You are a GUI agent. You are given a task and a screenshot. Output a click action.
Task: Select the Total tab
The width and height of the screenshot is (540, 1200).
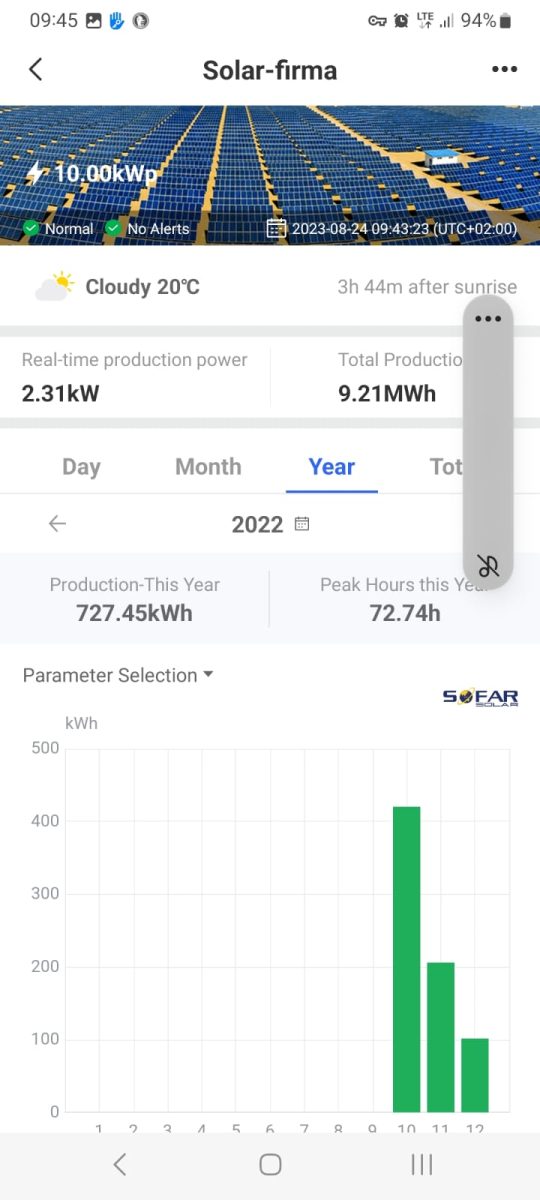446,466
